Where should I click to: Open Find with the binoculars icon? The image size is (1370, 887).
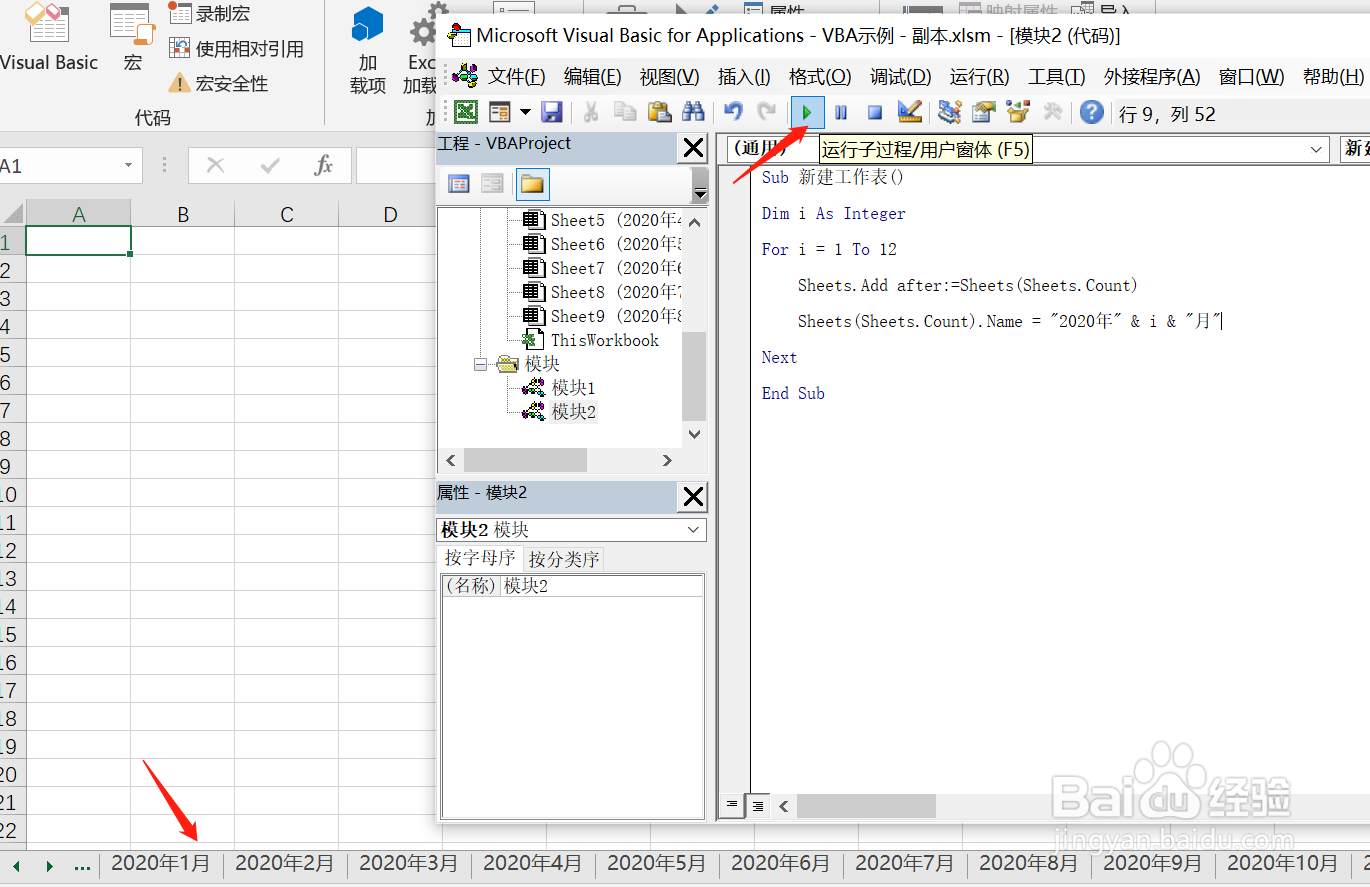[x=692, y=112]
